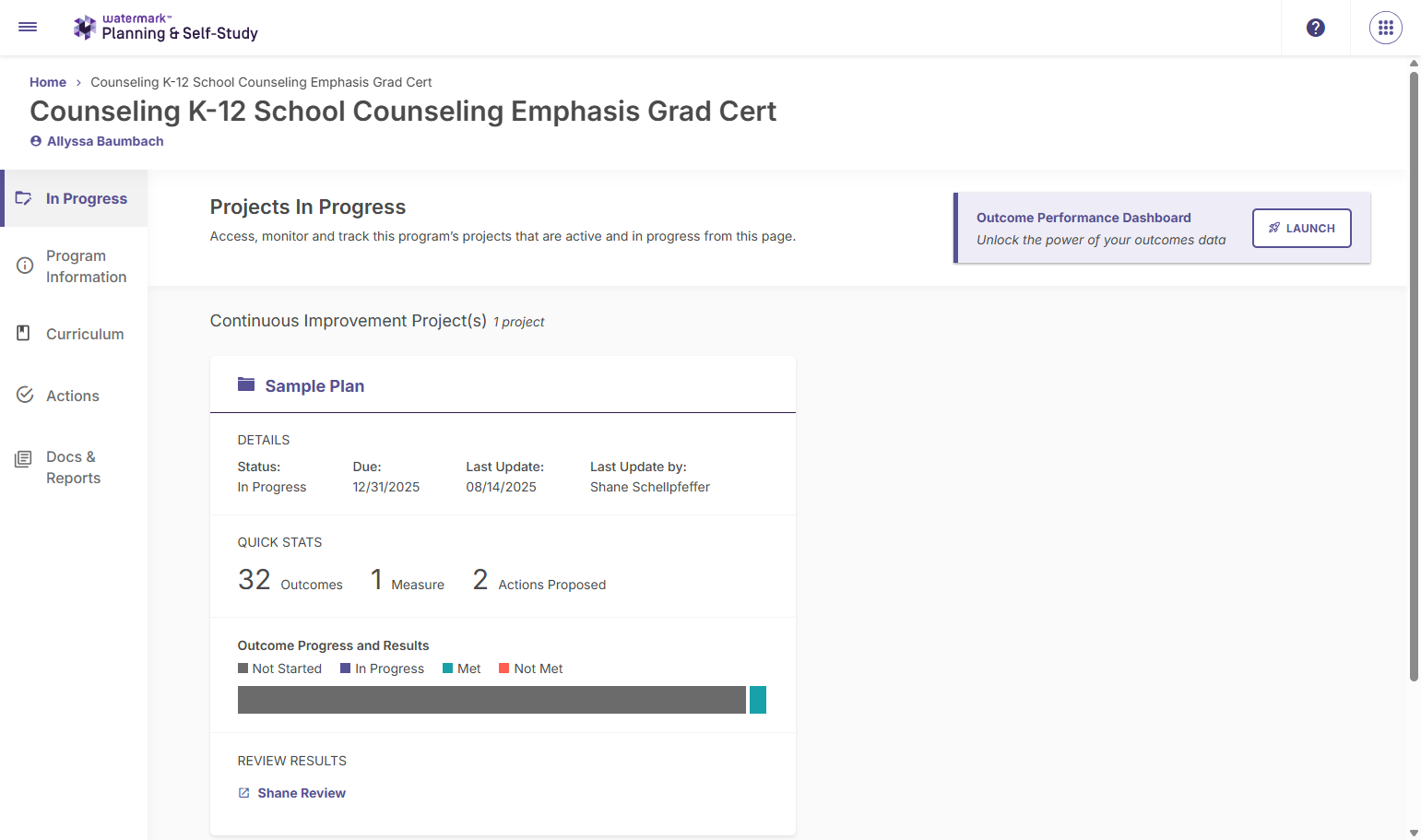Screen dimensions: 1421x840
Task: Click the Curriculum book icon
Action: [x=24, y=333]
